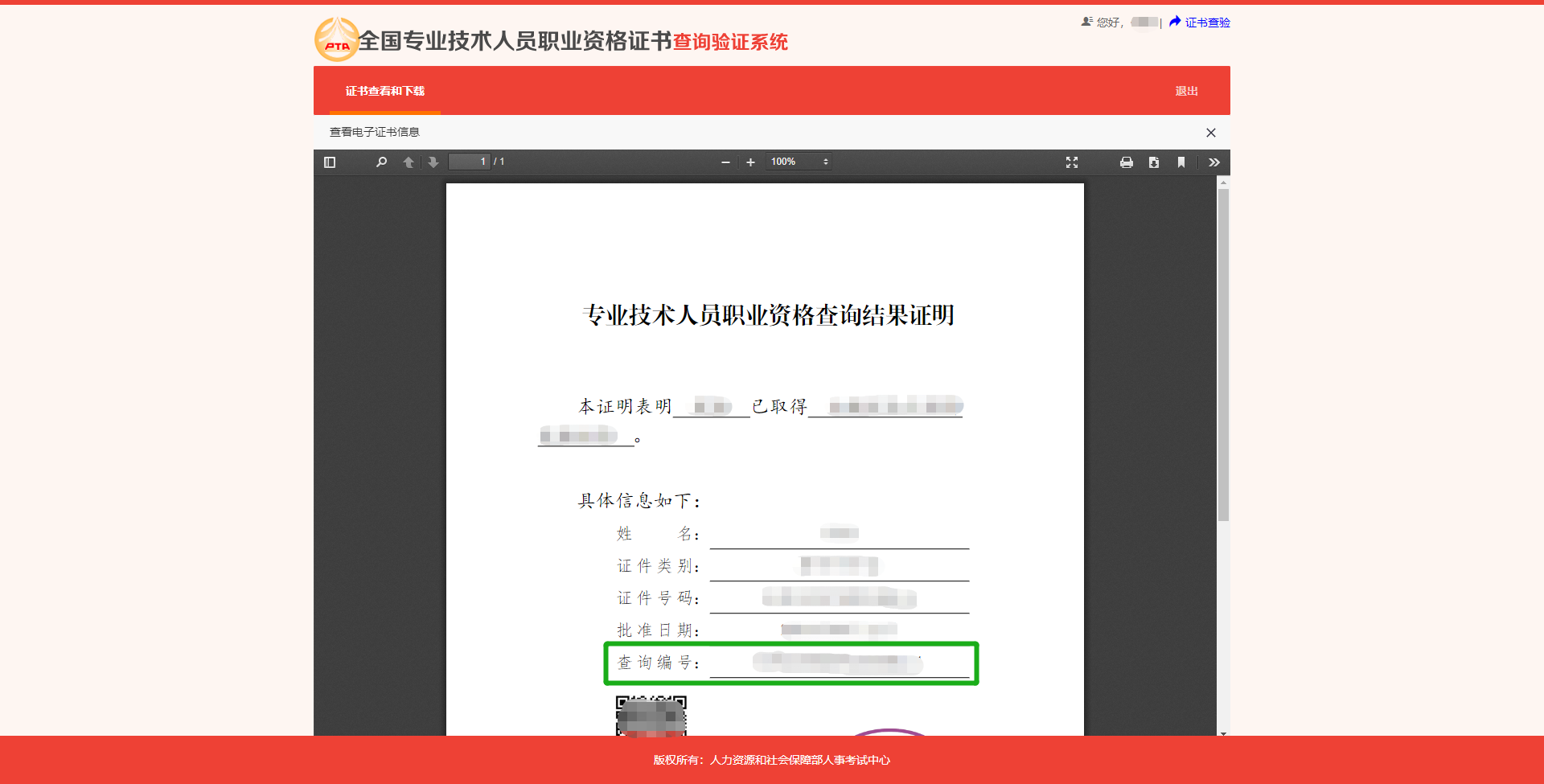Download the certificate PDF file

[x=1154, y=162]
